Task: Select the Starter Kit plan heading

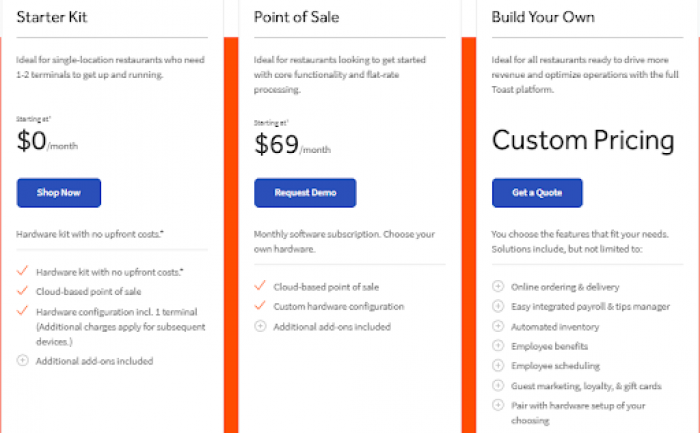Action: pos(52,17)
